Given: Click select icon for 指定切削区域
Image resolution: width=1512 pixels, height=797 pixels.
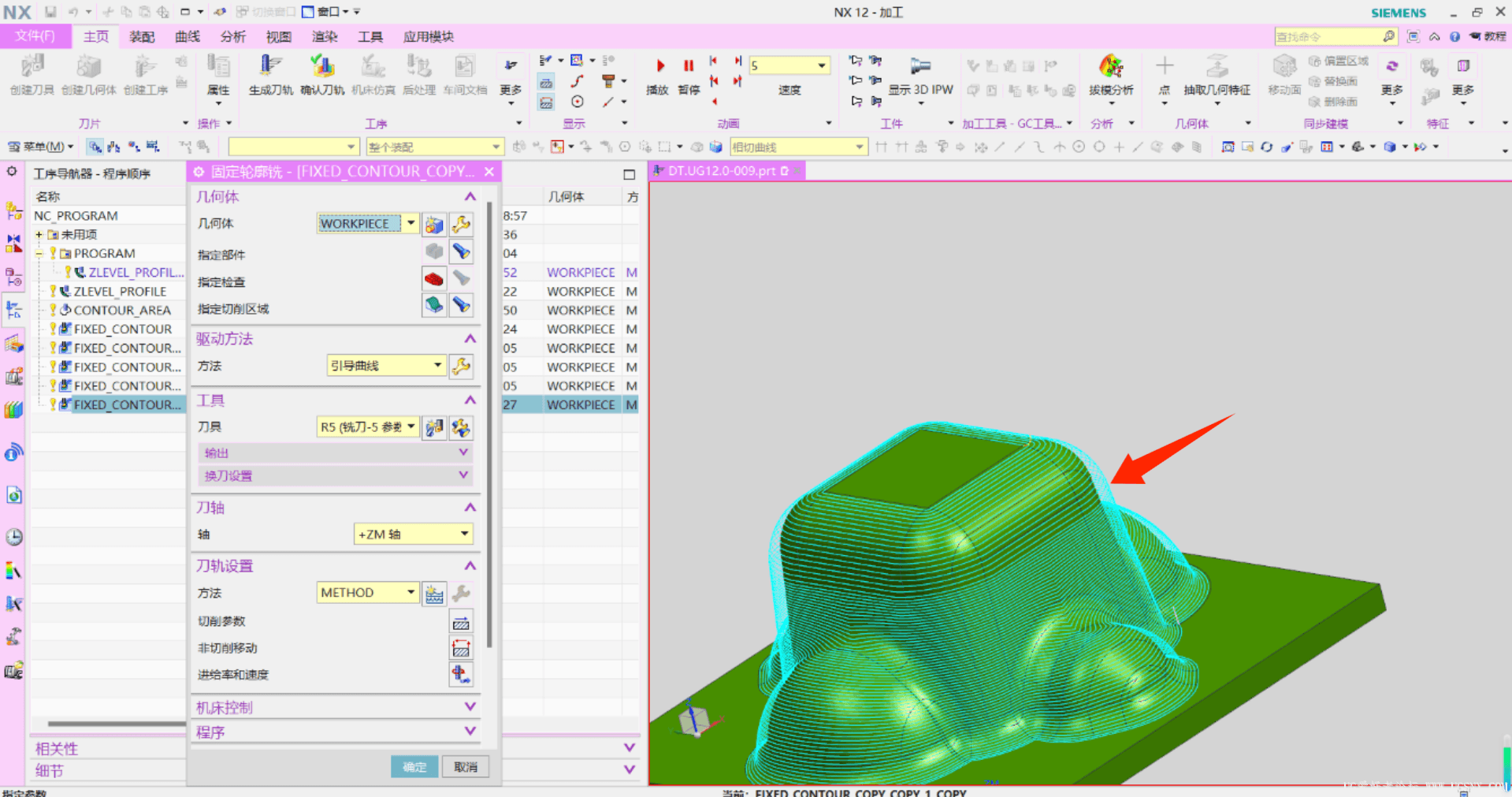Looking at the screenshot, I should tap(434, 305).
